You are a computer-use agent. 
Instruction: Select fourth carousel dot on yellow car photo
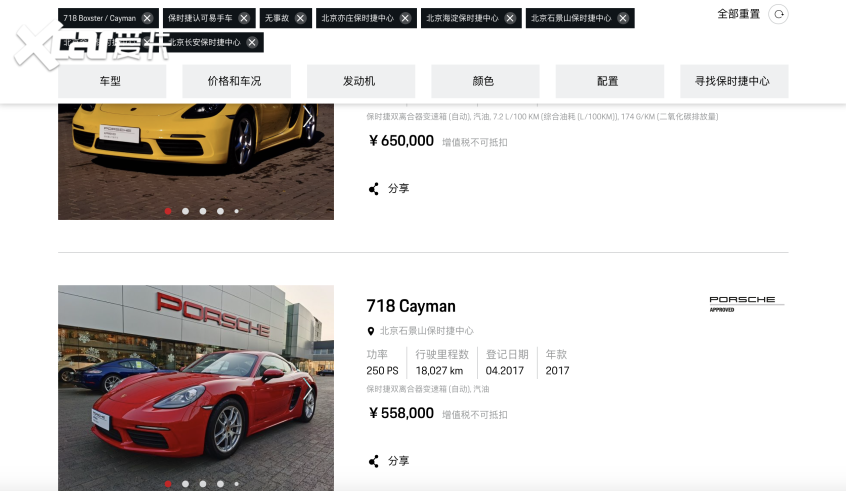coord(220,212)
